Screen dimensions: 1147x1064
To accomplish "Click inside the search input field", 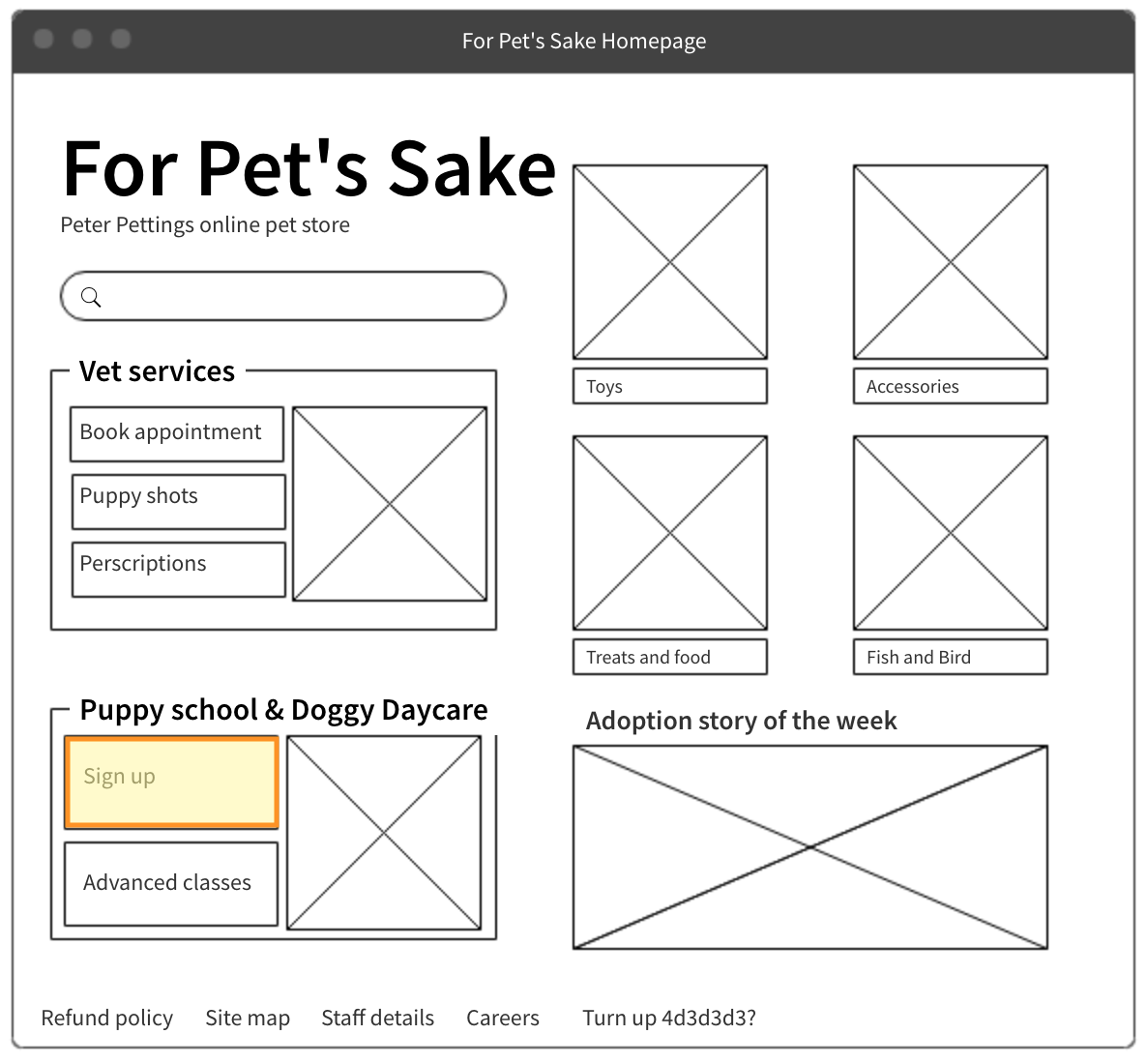I will tap(300, 297).
